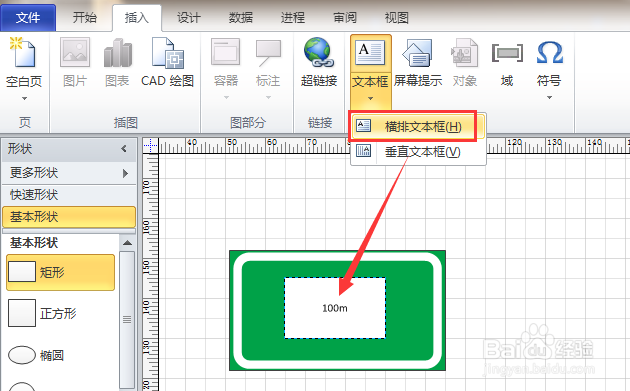Collapse the 形状 shapes panel arrow
The width and height of the screenshot is (630, 391).
pyautogui.click(x=124, y=149)
